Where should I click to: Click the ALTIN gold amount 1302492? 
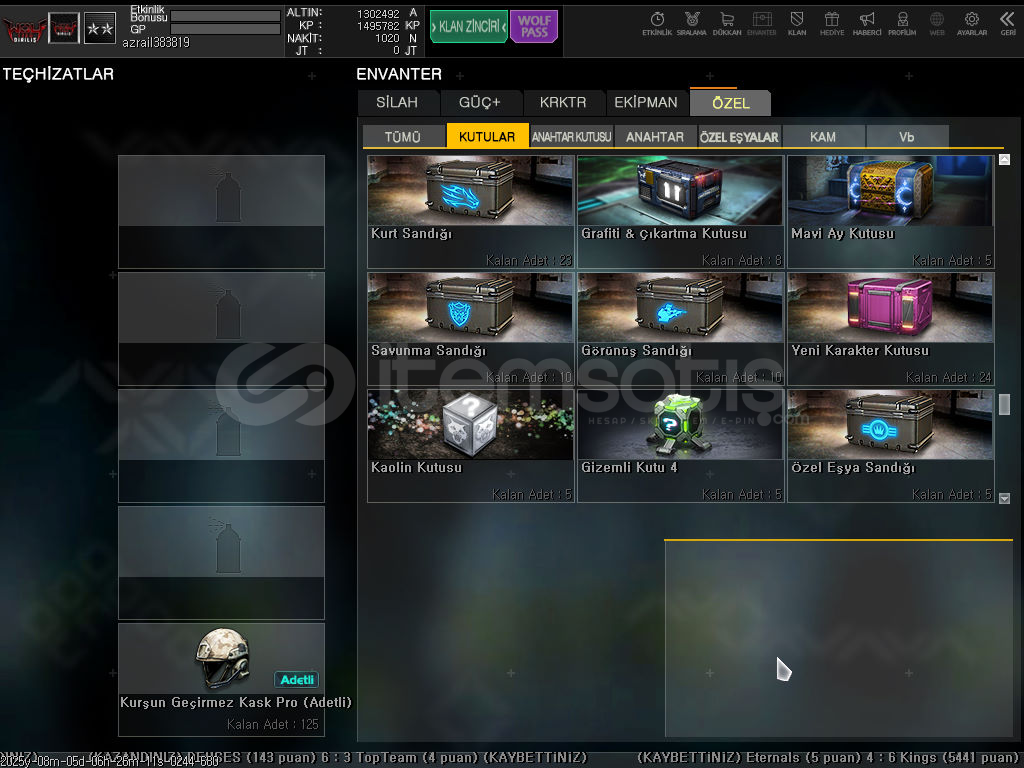click(378, 14)
